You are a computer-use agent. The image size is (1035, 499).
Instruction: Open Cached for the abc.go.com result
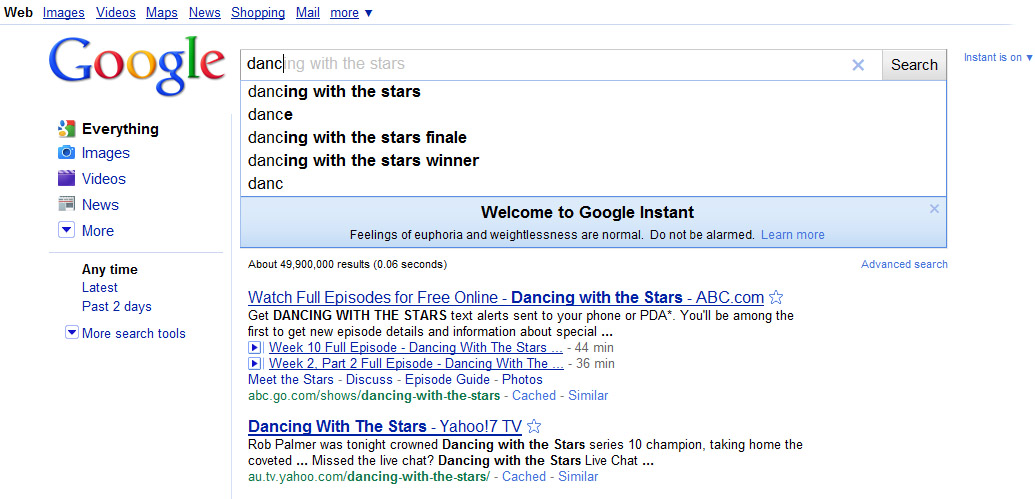(x=534, y=395)
